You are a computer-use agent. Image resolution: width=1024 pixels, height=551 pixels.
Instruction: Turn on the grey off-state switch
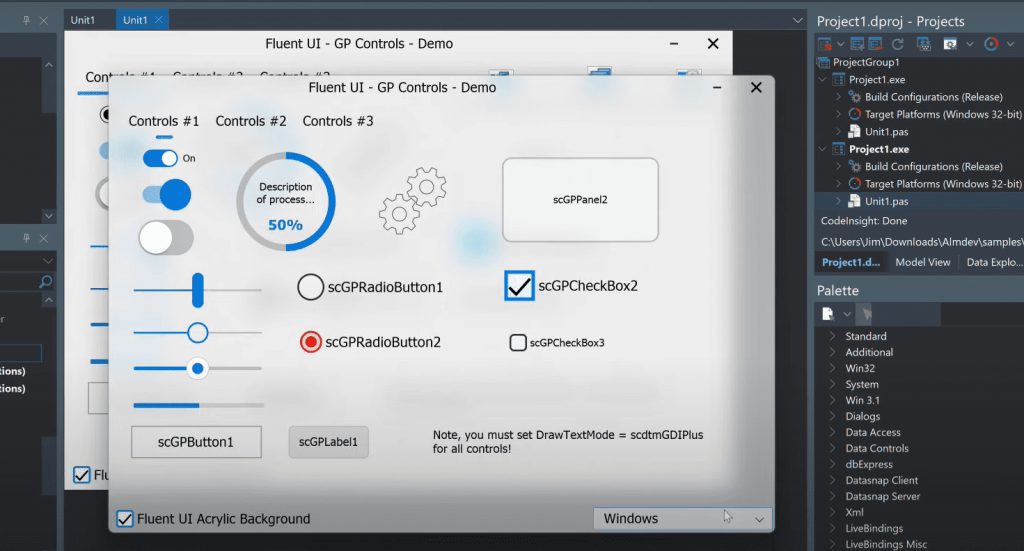(166, 238)
